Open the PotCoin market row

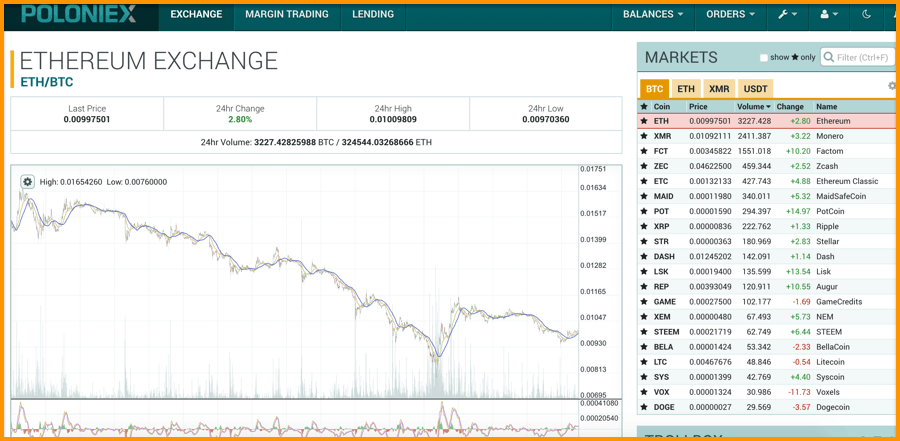tap(767, 211)
